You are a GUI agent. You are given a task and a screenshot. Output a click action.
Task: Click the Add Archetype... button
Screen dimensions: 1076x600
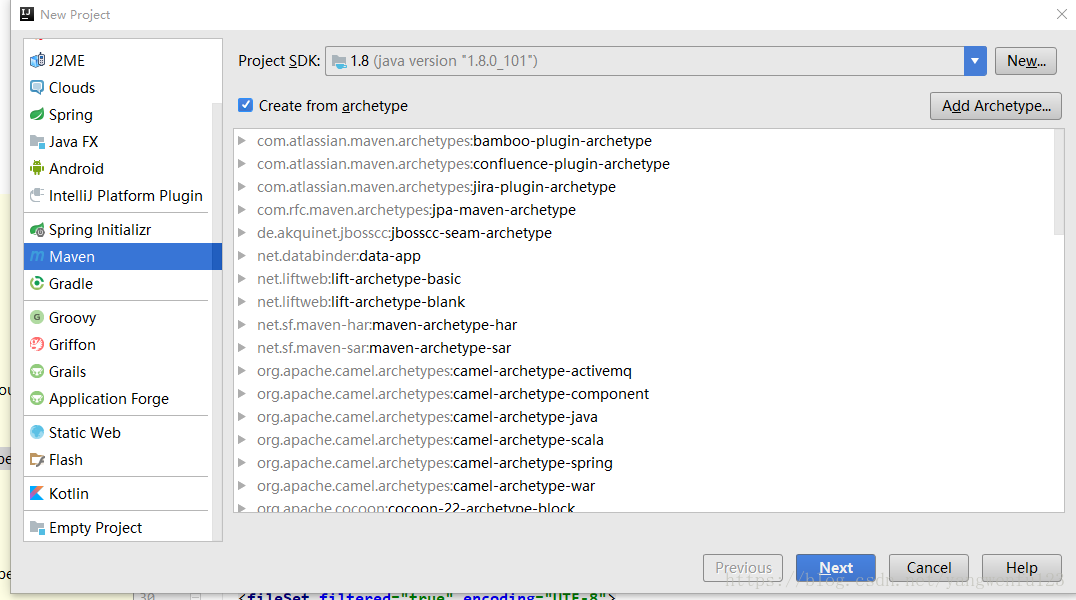click(996, 106)
